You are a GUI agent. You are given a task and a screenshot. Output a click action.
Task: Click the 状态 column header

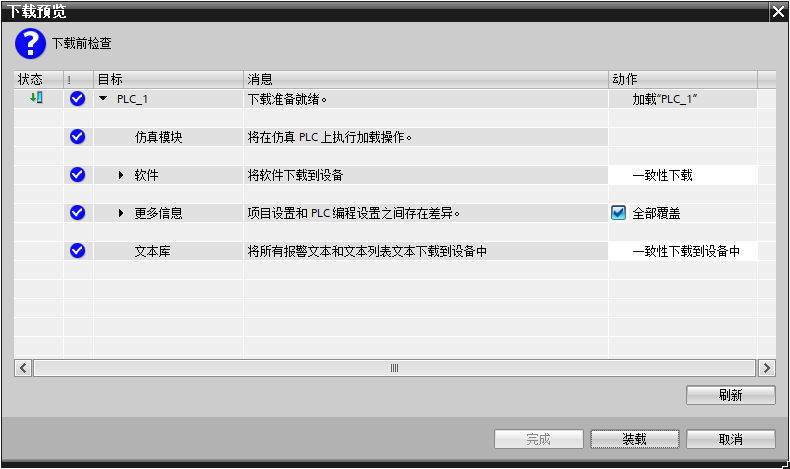(x=38, y=79)
